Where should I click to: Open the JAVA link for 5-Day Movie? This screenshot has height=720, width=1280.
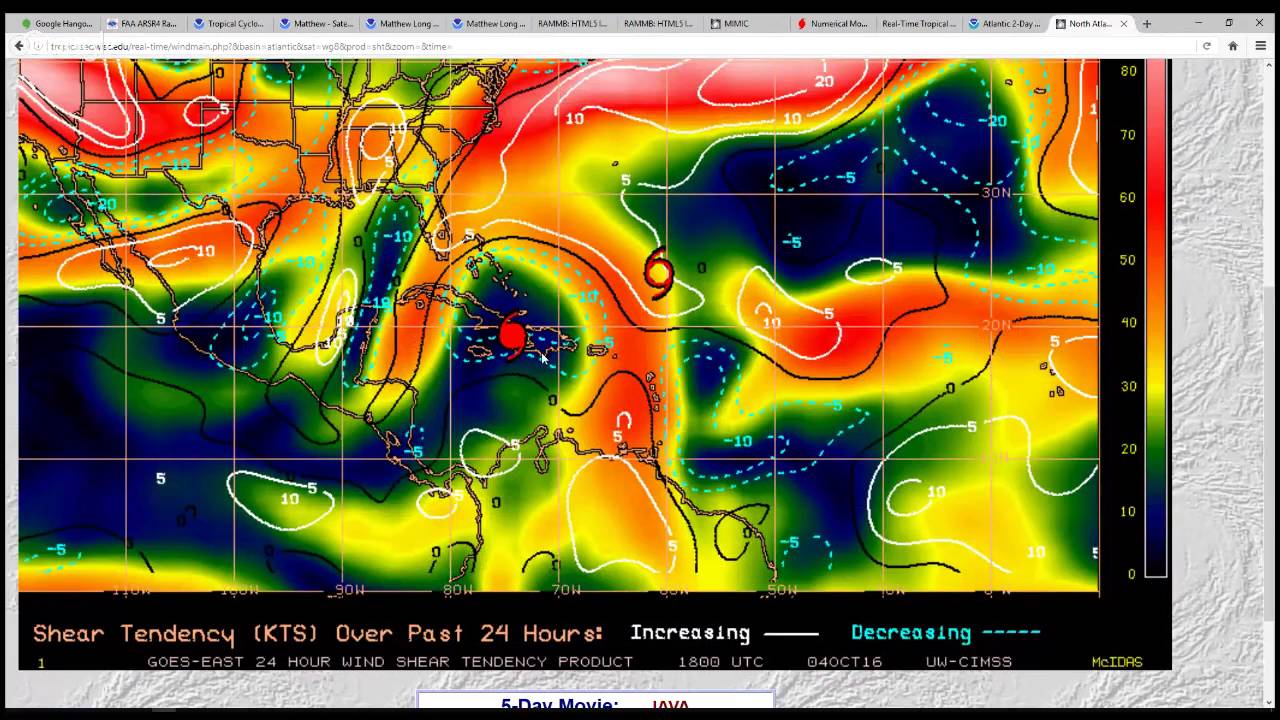click(x=670, y=707)
